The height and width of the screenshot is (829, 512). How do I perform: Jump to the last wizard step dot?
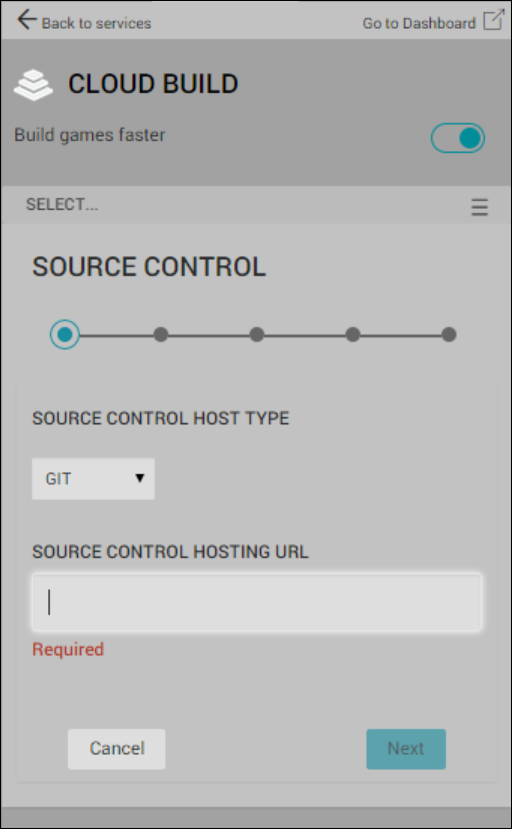tap(449, 335)
